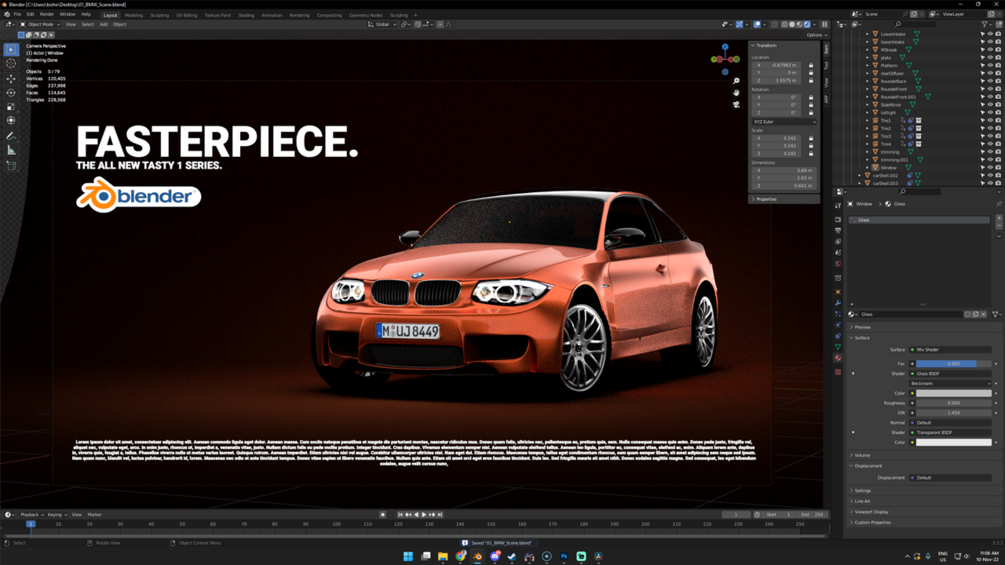Click the viewport pan hand icon
The width and height of the screenshot is (1005, 565).
click(x=736, y=93)
